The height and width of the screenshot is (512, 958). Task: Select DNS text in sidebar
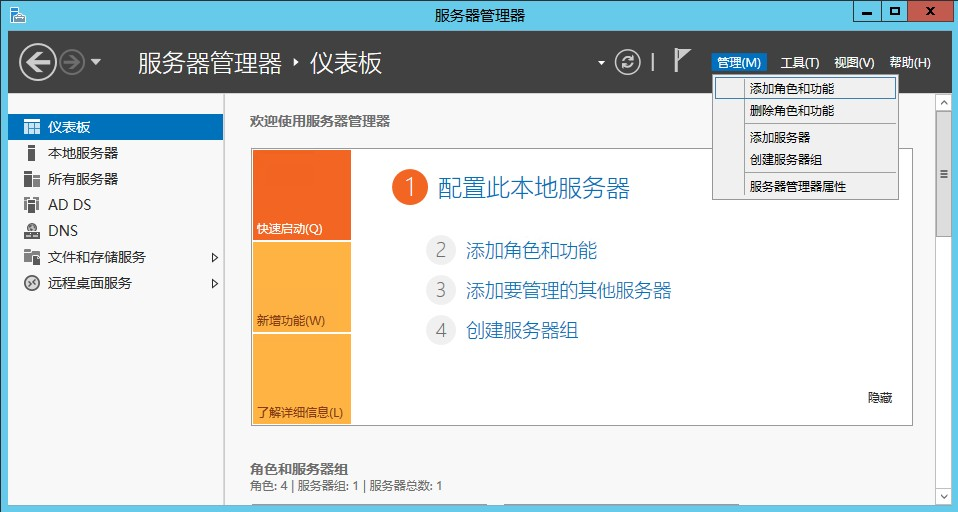pos(63,231)
